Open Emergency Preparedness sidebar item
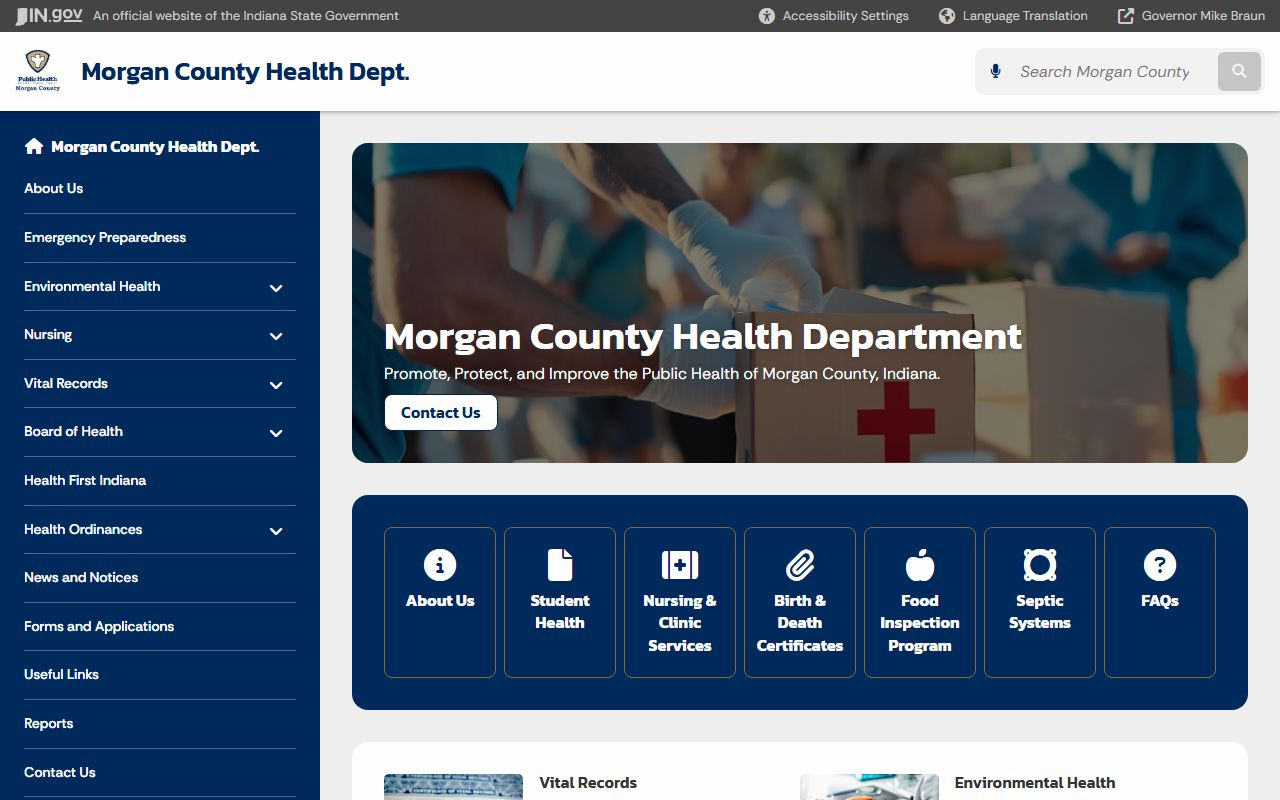1280x800 pixels. tap(105, 237)
